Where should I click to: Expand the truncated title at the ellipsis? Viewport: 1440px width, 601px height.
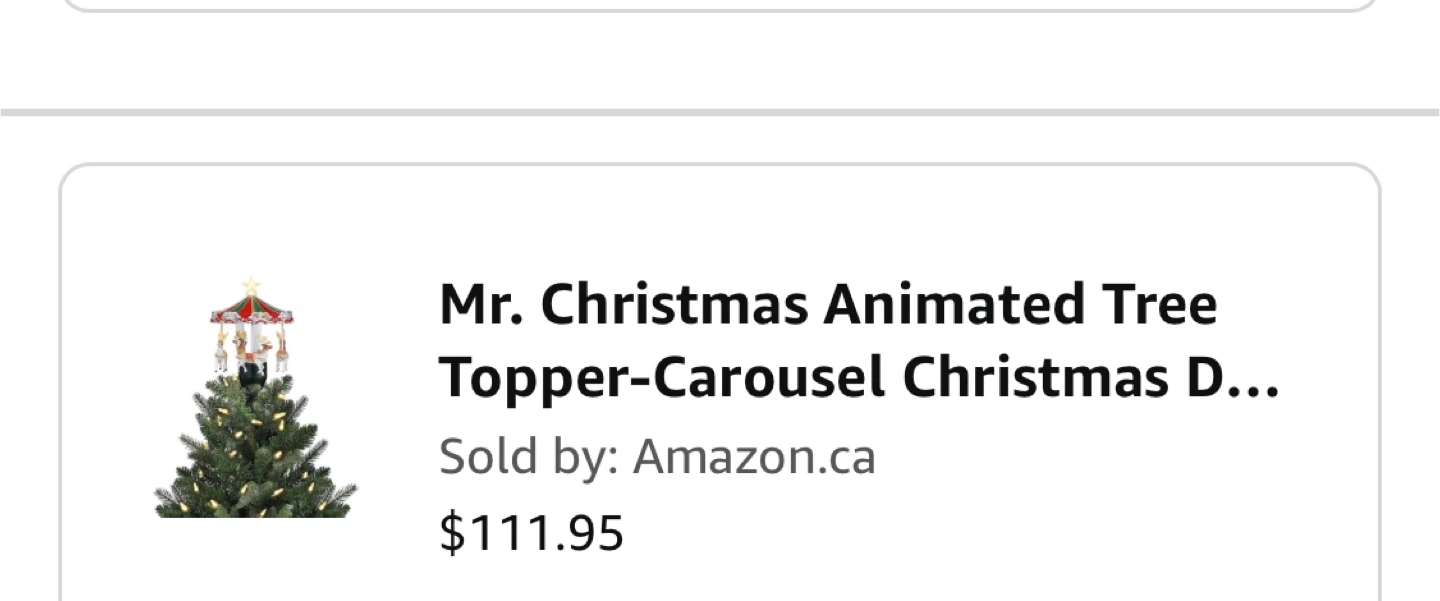coord(1253,380)
